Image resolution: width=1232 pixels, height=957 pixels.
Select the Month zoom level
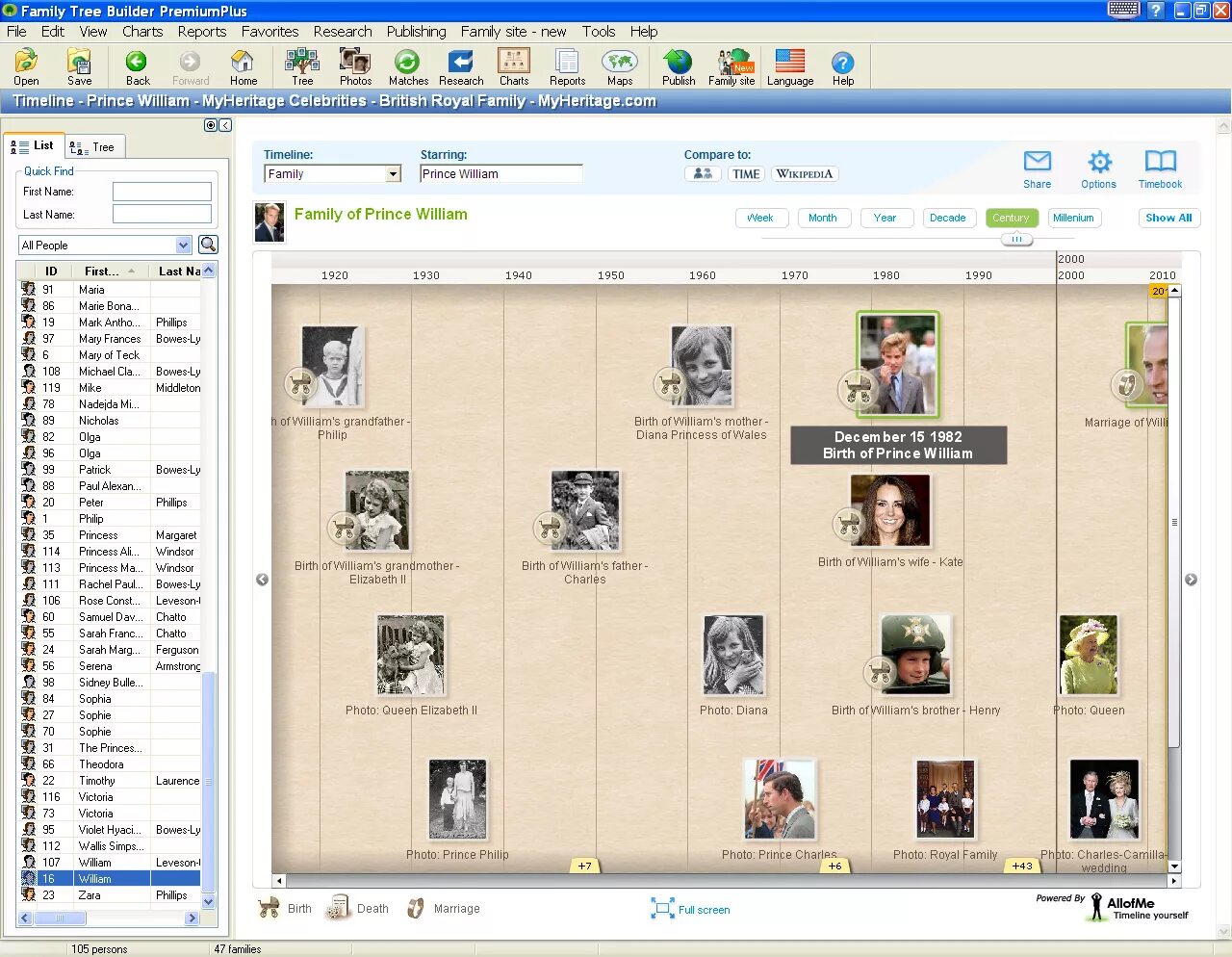[823, 218]
